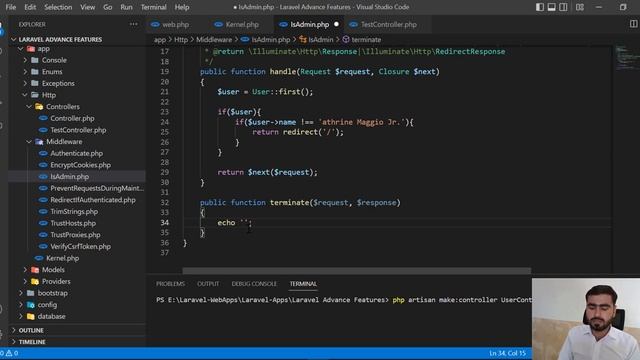
Task: Switch to Kernel.php editor tab
Action: coord(242,24)
